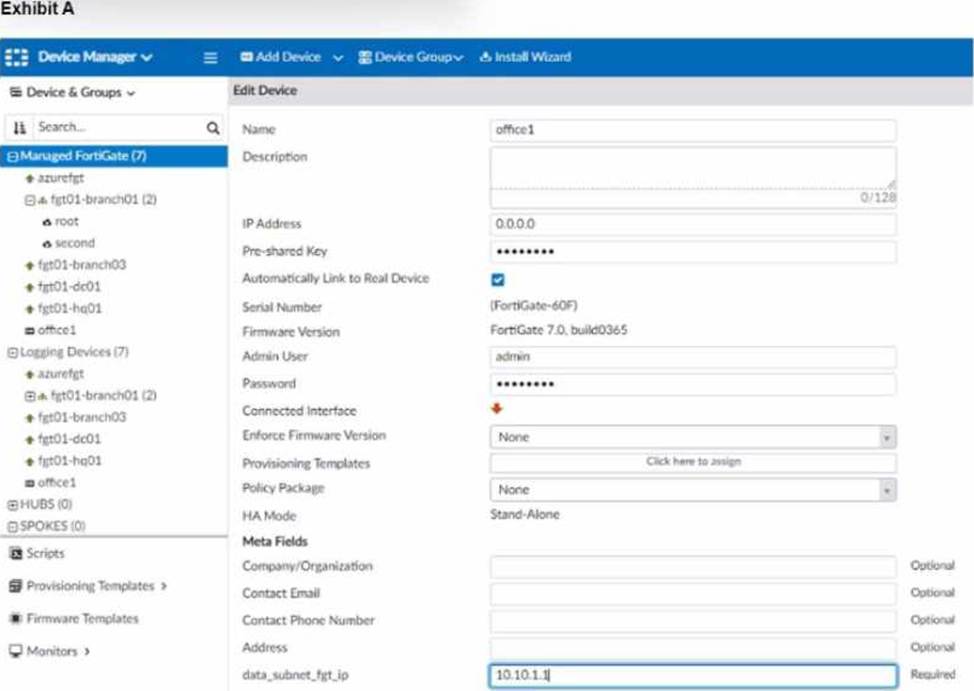The image size is (974, 691).
Task: Click the data_subnet_fgt_ip input field
Action: tap(692, 676)
